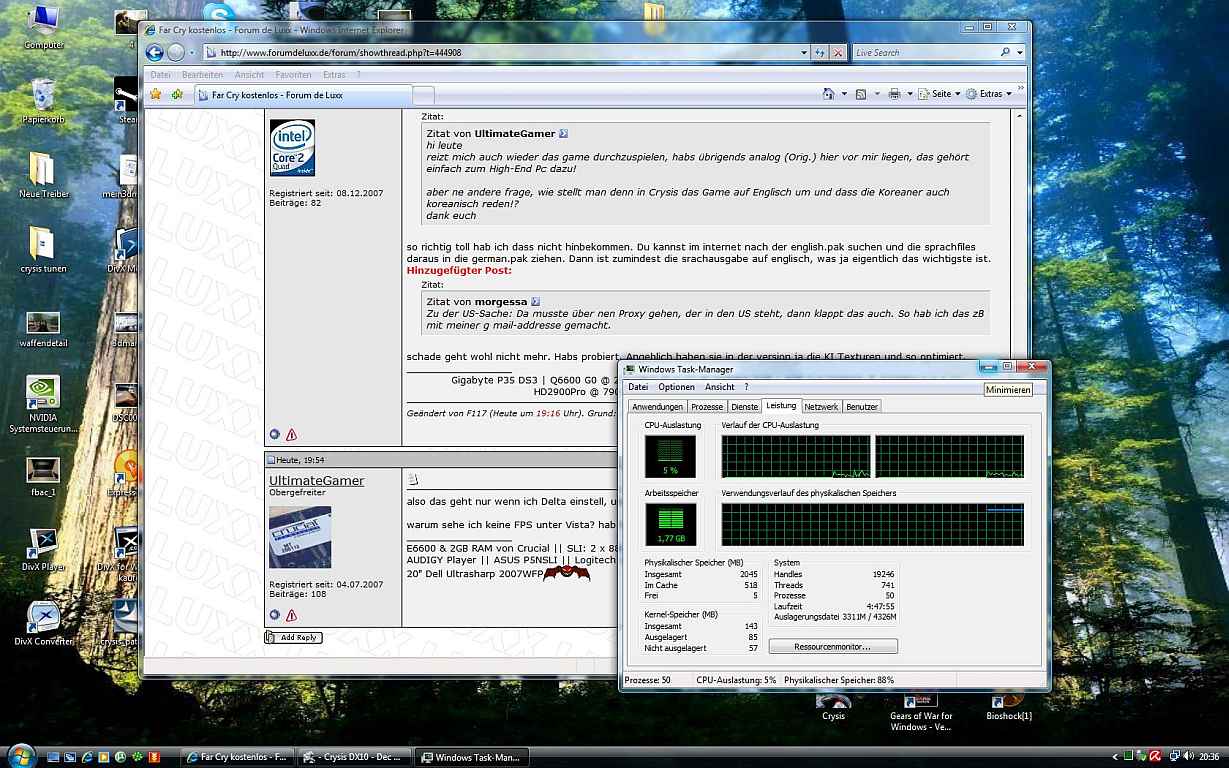
Task: Click the Add to Favorites star-plus icon
Action: point(177,94)
